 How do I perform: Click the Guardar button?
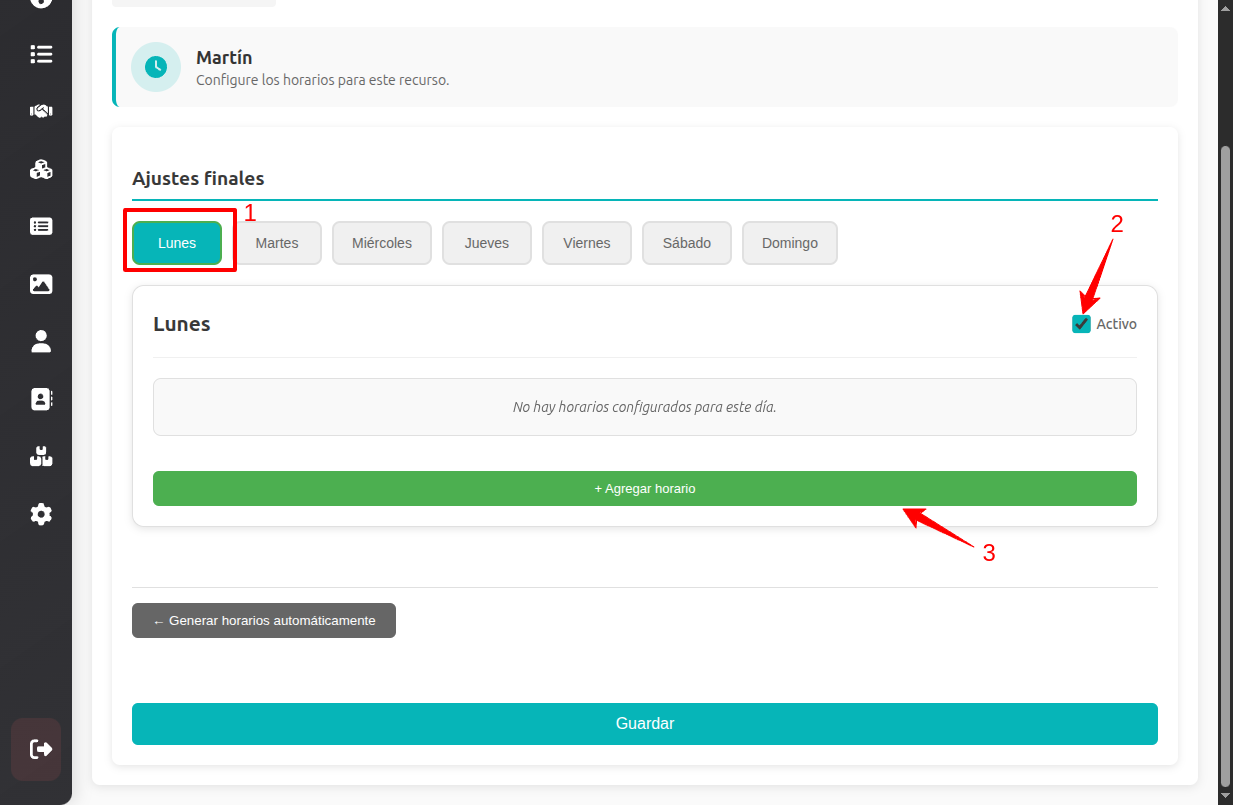(x=645, y=724)
